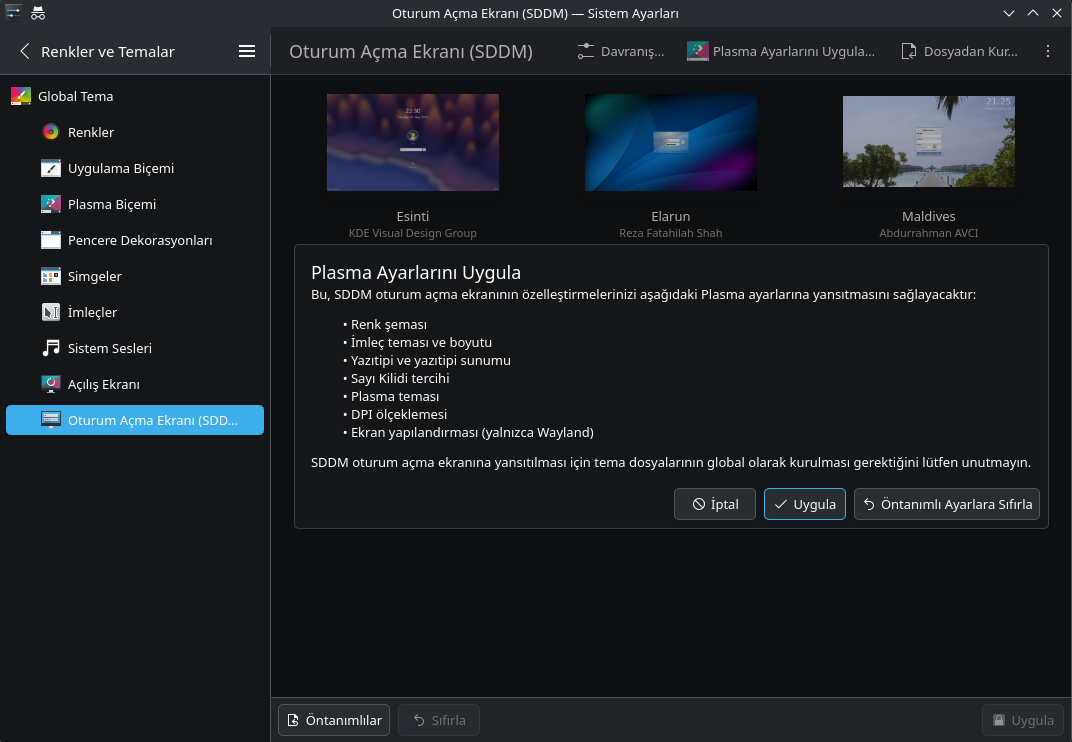
Task: Click the page title 'Oturum Açma Ekranı (SDDM)'
Action: click(411, 51)
